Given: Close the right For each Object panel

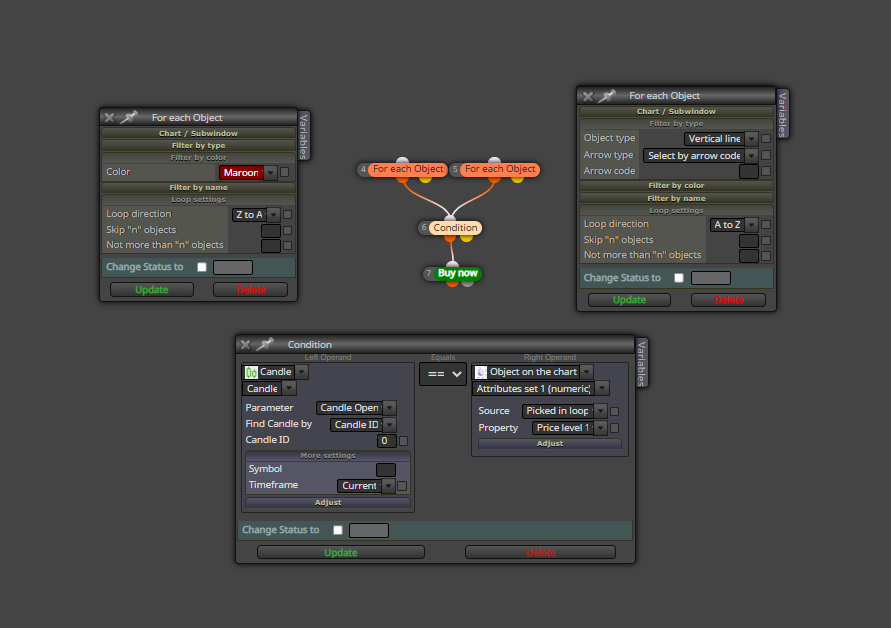Looking at the screenshot, I should coord(588,96).
